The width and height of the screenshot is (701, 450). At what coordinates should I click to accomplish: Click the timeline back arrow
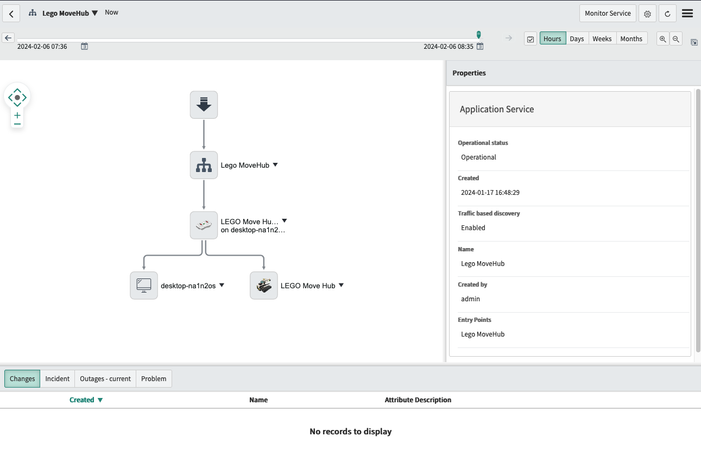pos(8,38)
